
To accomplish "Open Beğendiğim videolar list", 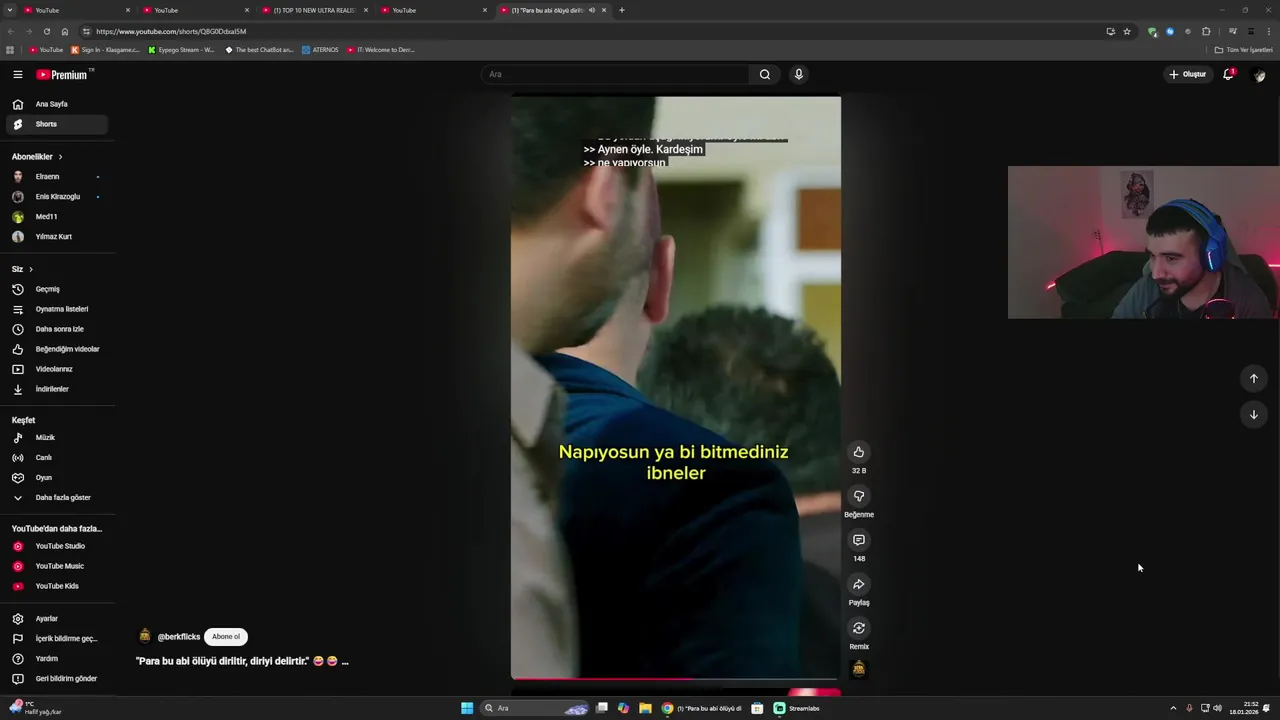I will [56, 349].
